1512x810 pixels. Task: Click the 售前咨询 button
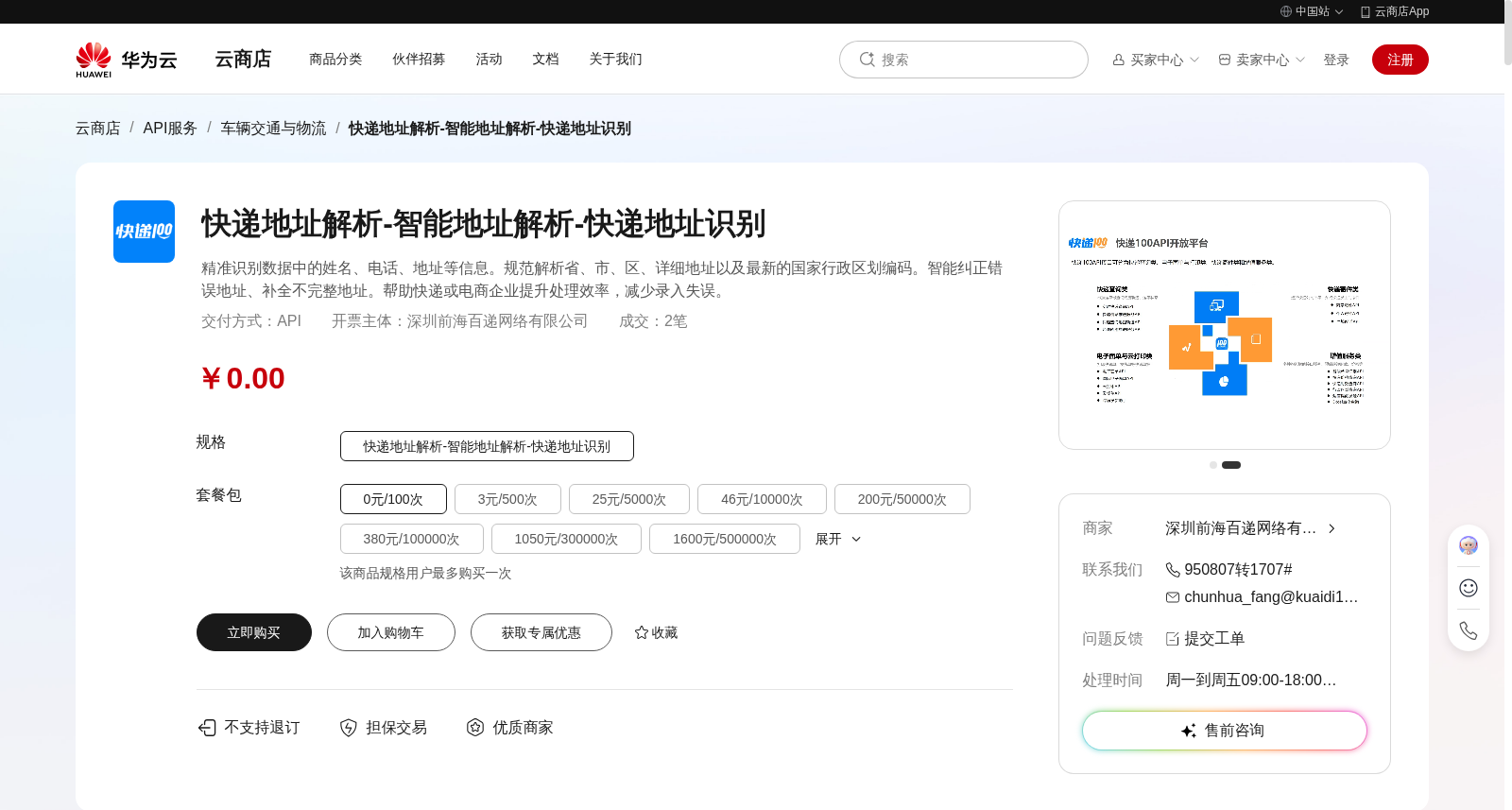point(1225,731)
